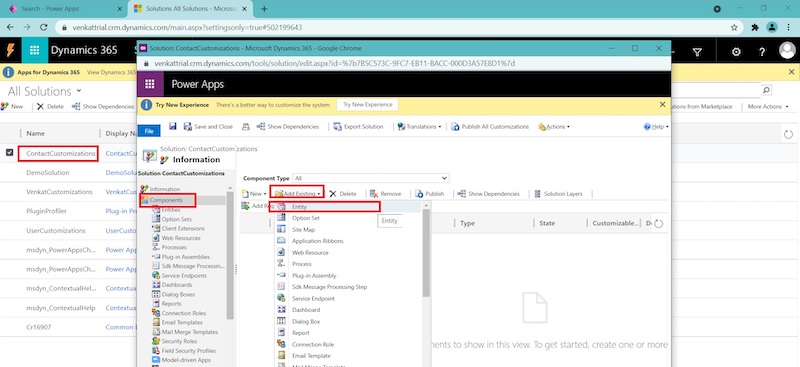The height and width of the screenshot is (367, 800).
Task: Sort grid by Type column header
Action: click(468, 223)
